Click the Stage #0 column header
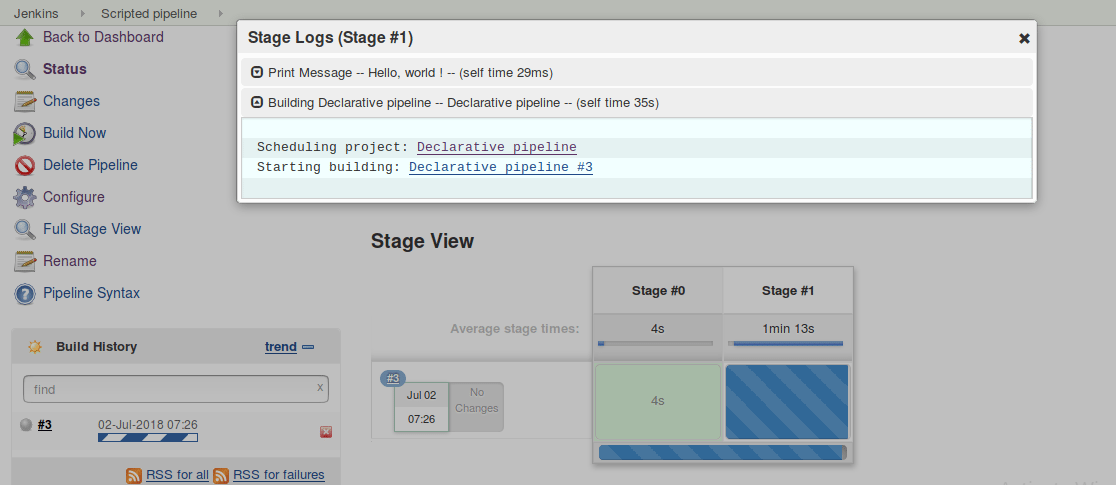The width and height of the screenshot is (1116, 485). click(x=658, y=291)
